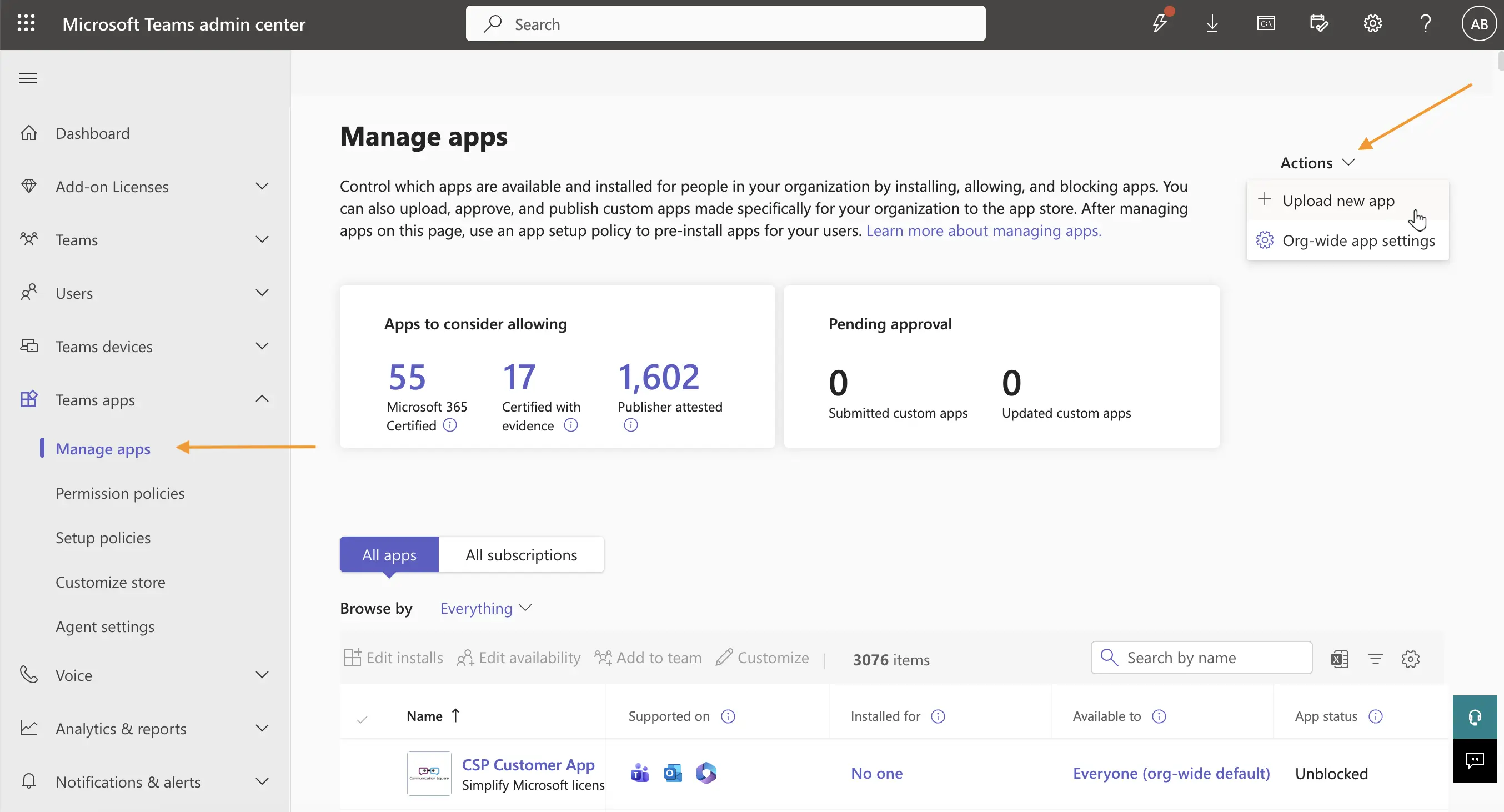The width and height of the screenshot is (1504, 812).
Task: Click info icon beside Installed for column
Action: pyautogui.click(x=938, y=716)
